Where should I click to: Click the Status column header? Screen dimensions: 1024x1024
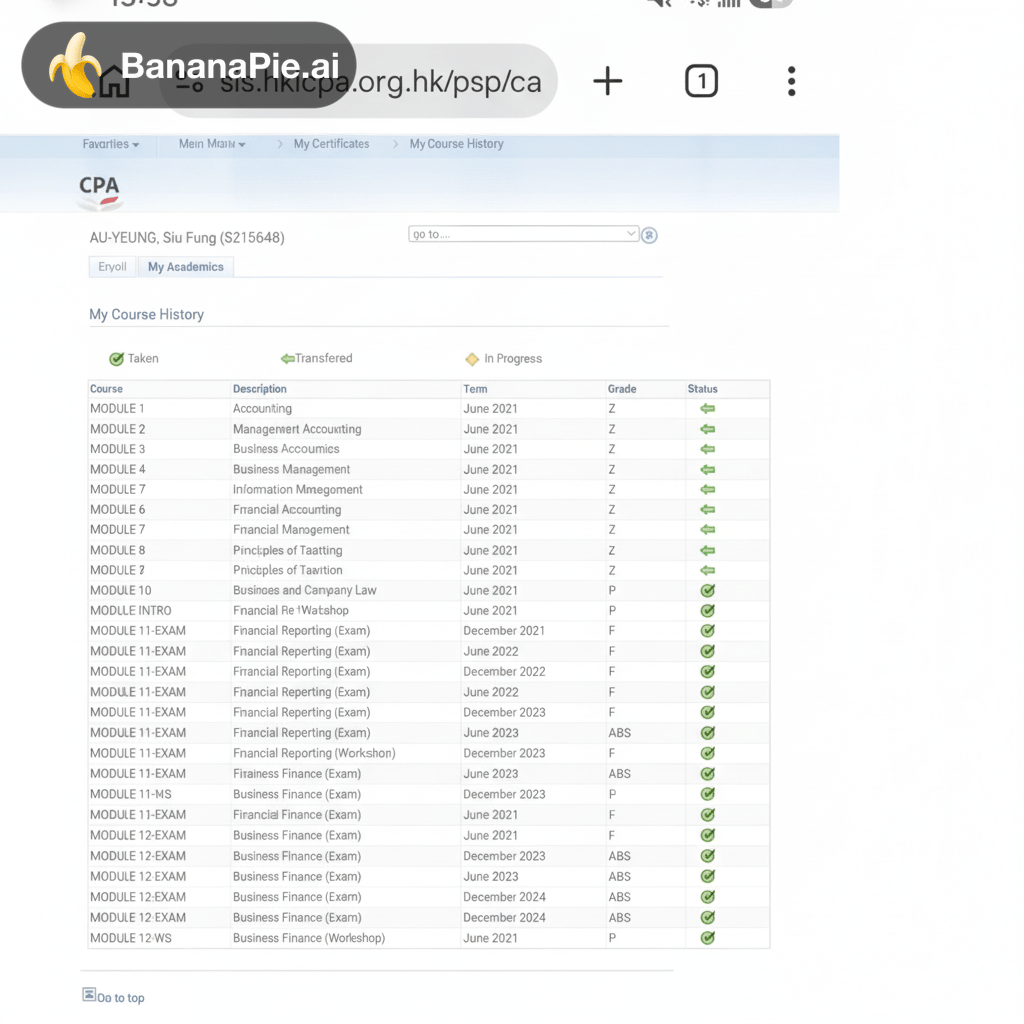coord(703,389)
